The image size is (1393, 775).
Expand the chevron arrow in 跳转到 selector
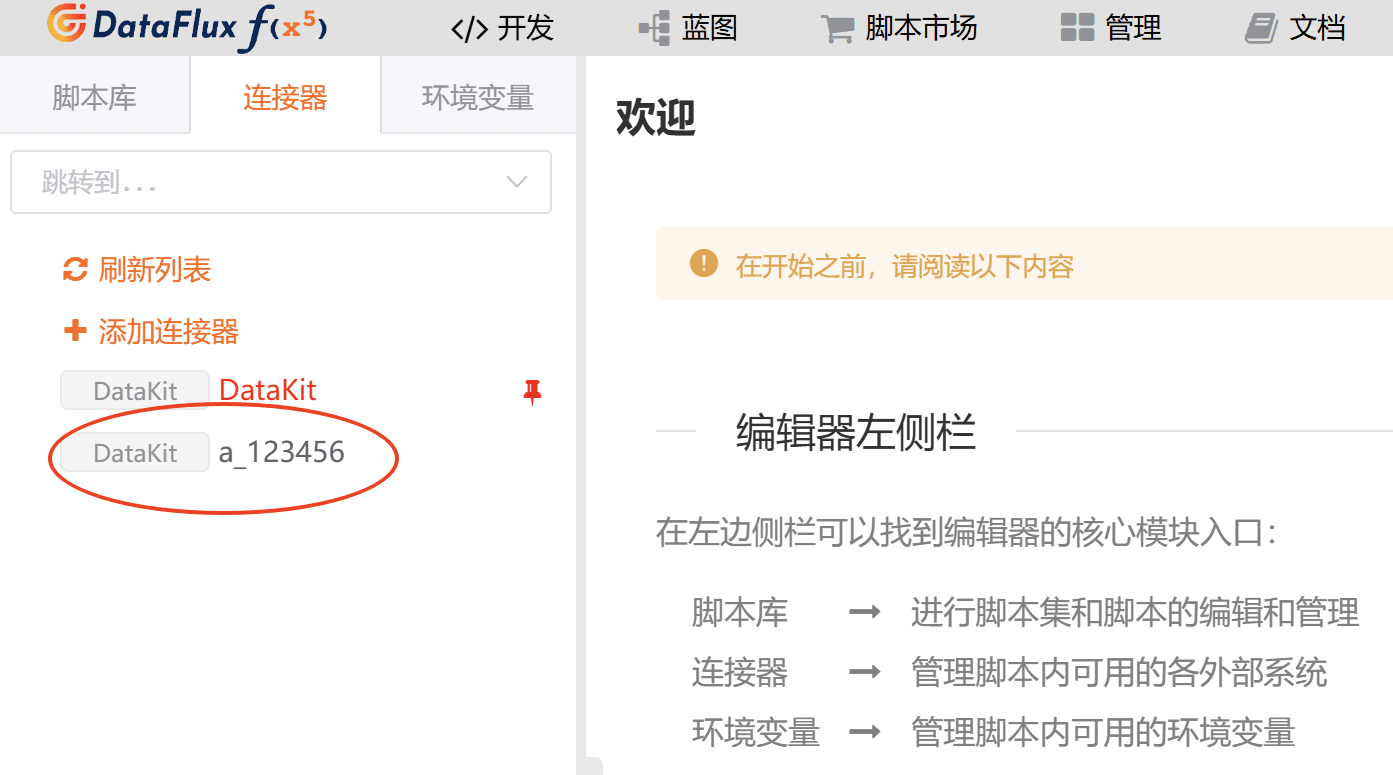pyautogui.click(x=517, y=182)
